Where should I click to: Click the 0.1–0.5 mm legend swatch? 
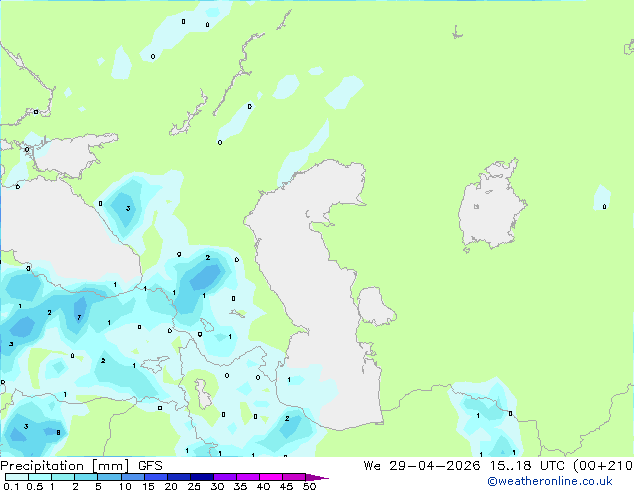(17, 477)
